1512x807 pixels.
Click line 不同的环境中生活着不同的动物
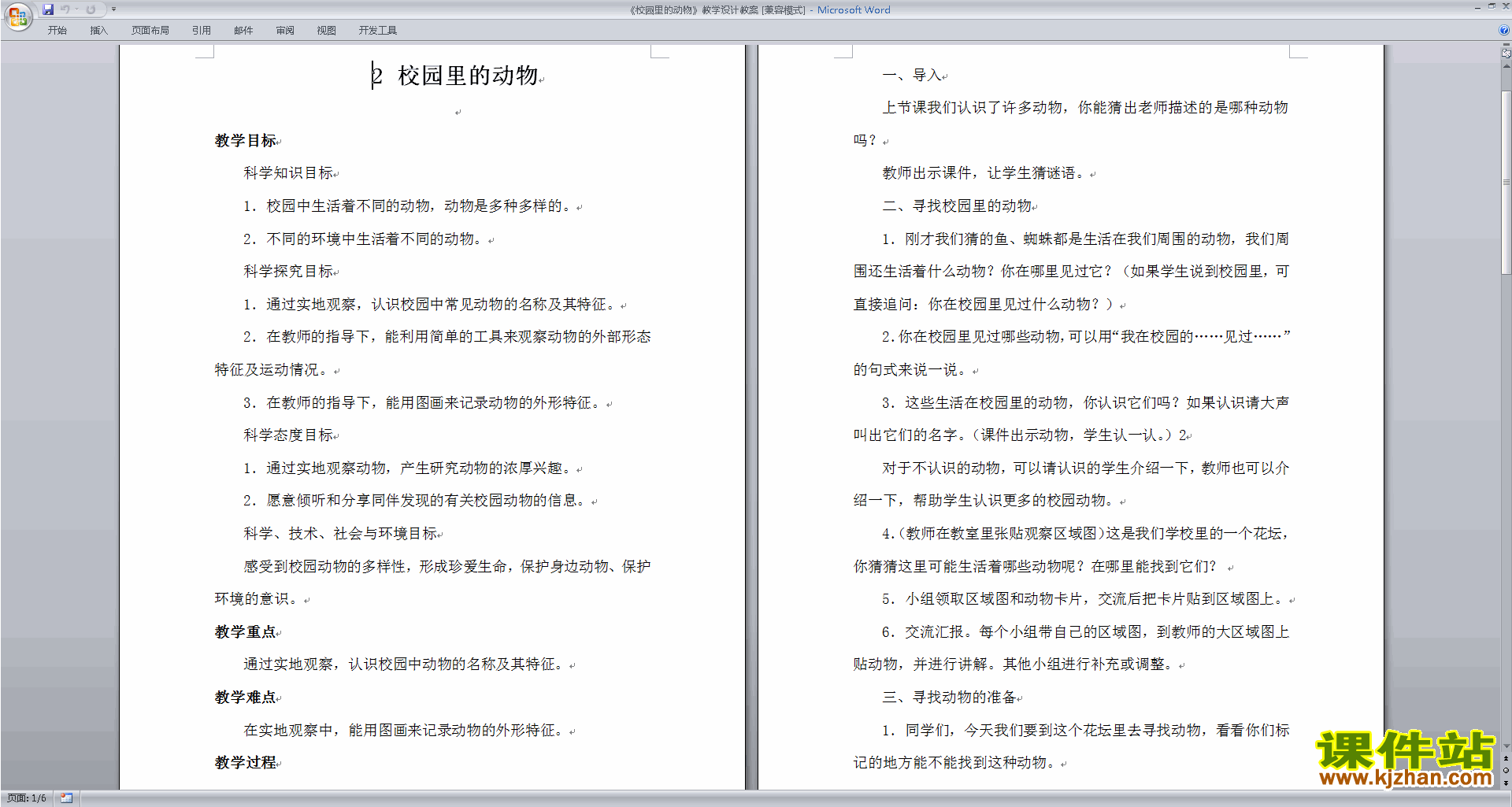(365, 239)
